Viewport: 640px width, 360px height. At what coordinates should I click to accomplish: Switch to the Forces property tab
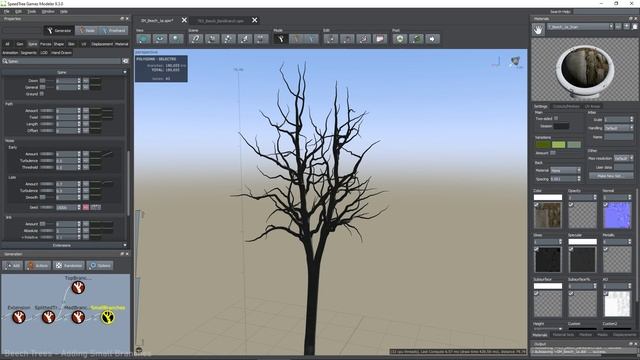click(x=45, y=44)
